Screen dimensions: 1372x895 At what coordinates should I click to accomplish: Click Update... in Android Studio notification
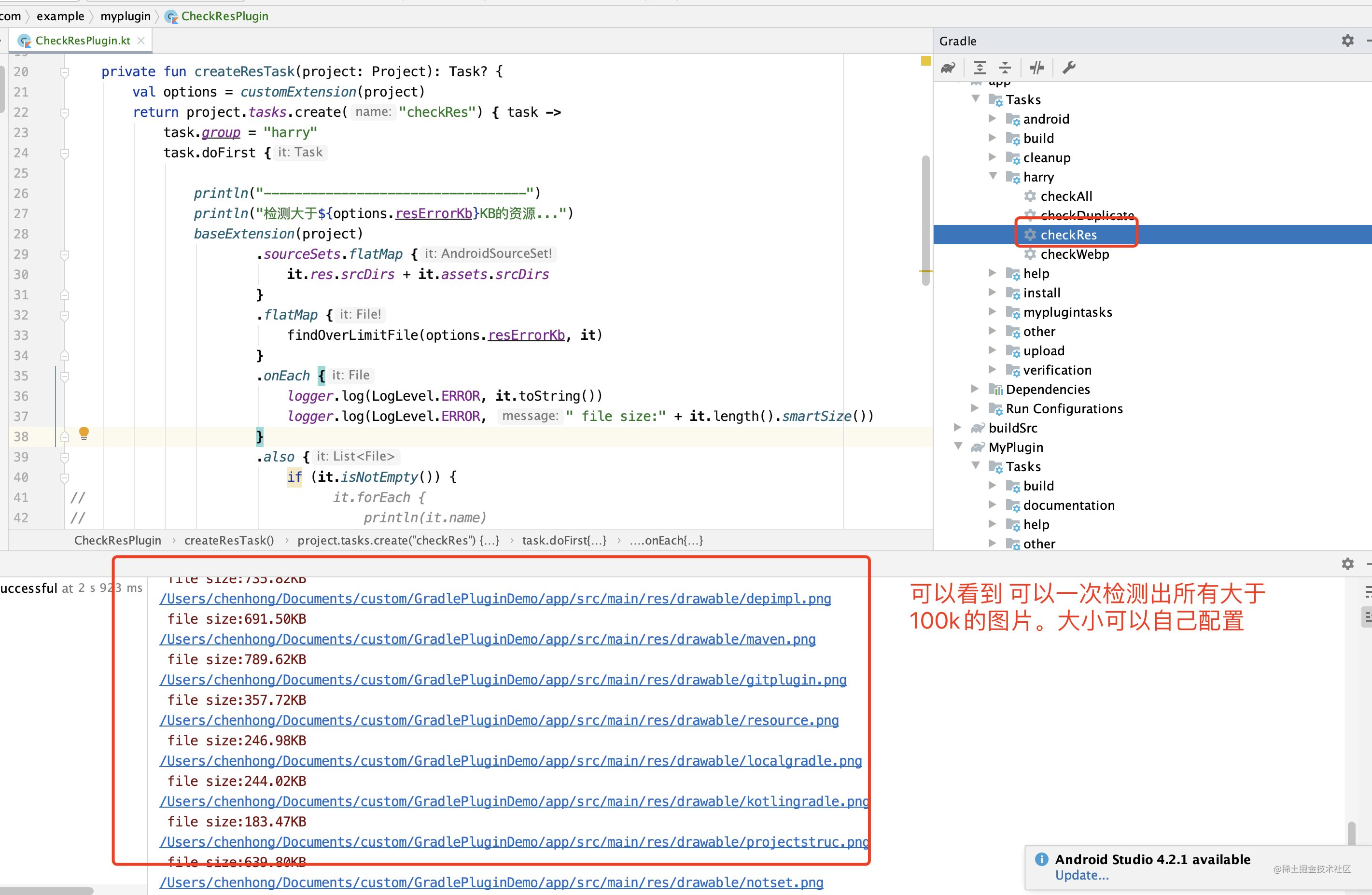[x=1081, y=875]
